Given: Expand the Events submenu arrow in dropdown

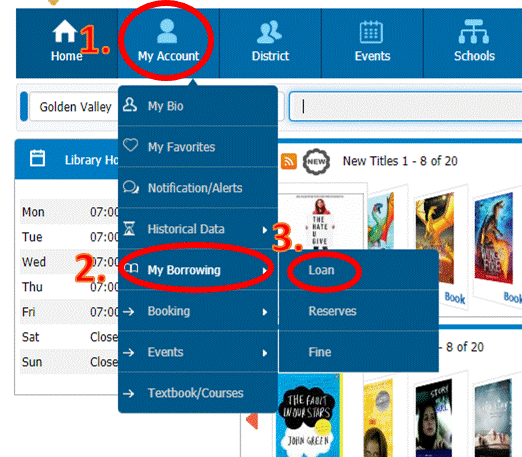Looking at the screenshot, I should 265,353.
